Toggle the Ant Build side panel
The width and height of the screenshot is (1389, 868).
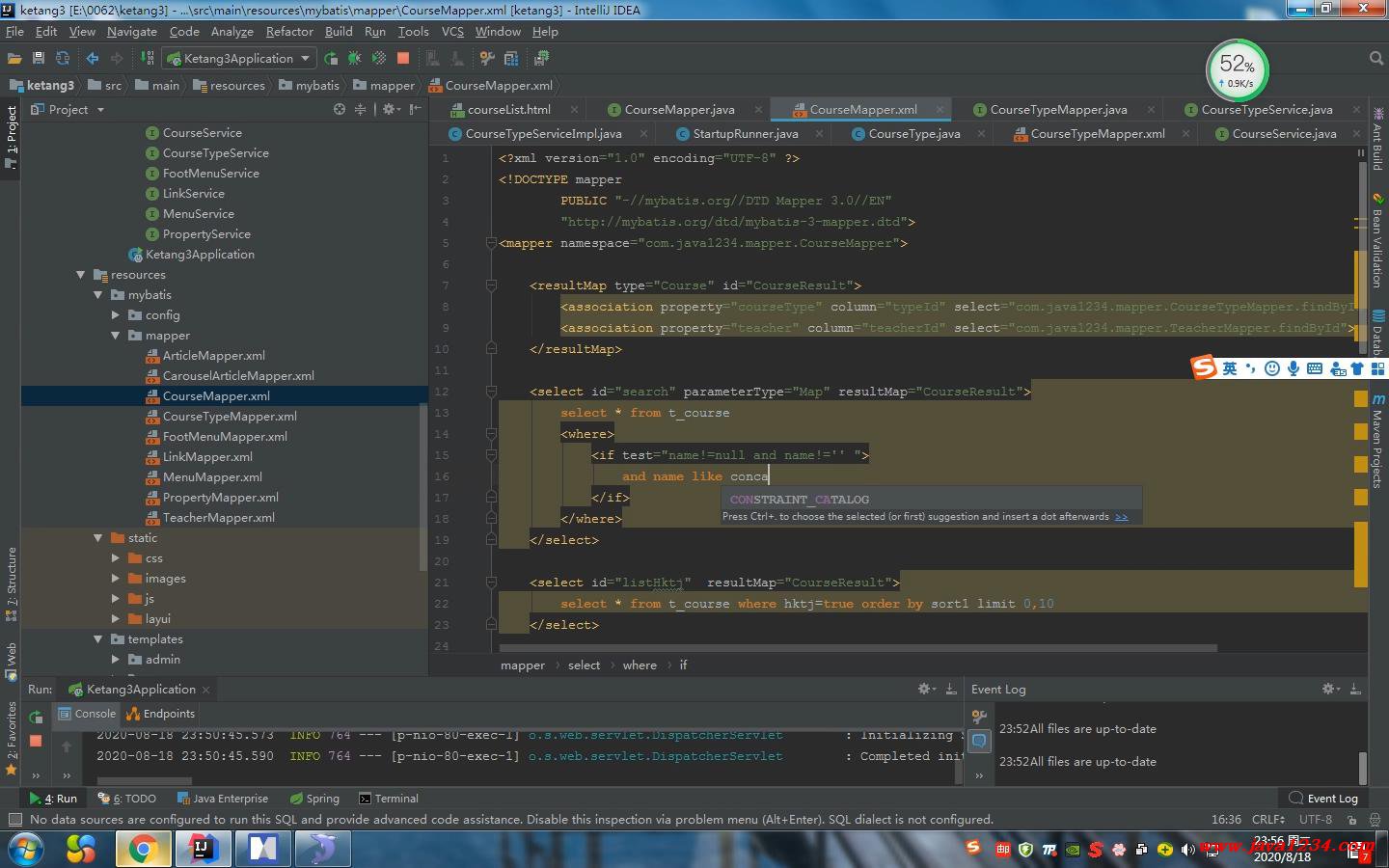1378,141
